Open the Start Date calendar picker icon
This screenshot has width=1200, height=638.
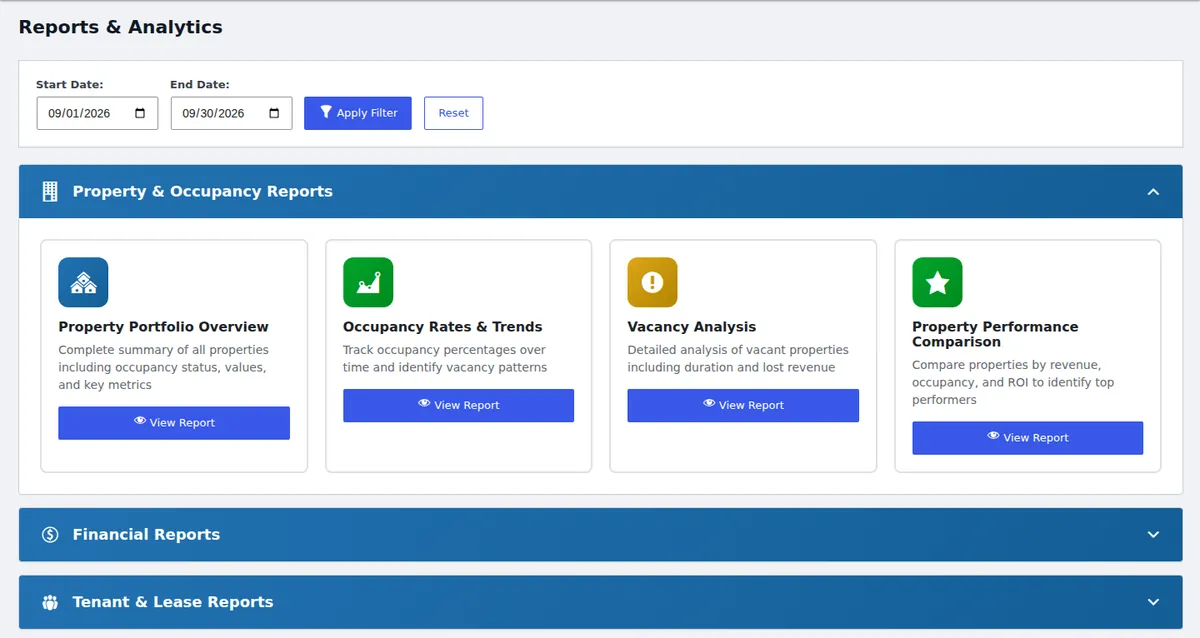[140, 113]
